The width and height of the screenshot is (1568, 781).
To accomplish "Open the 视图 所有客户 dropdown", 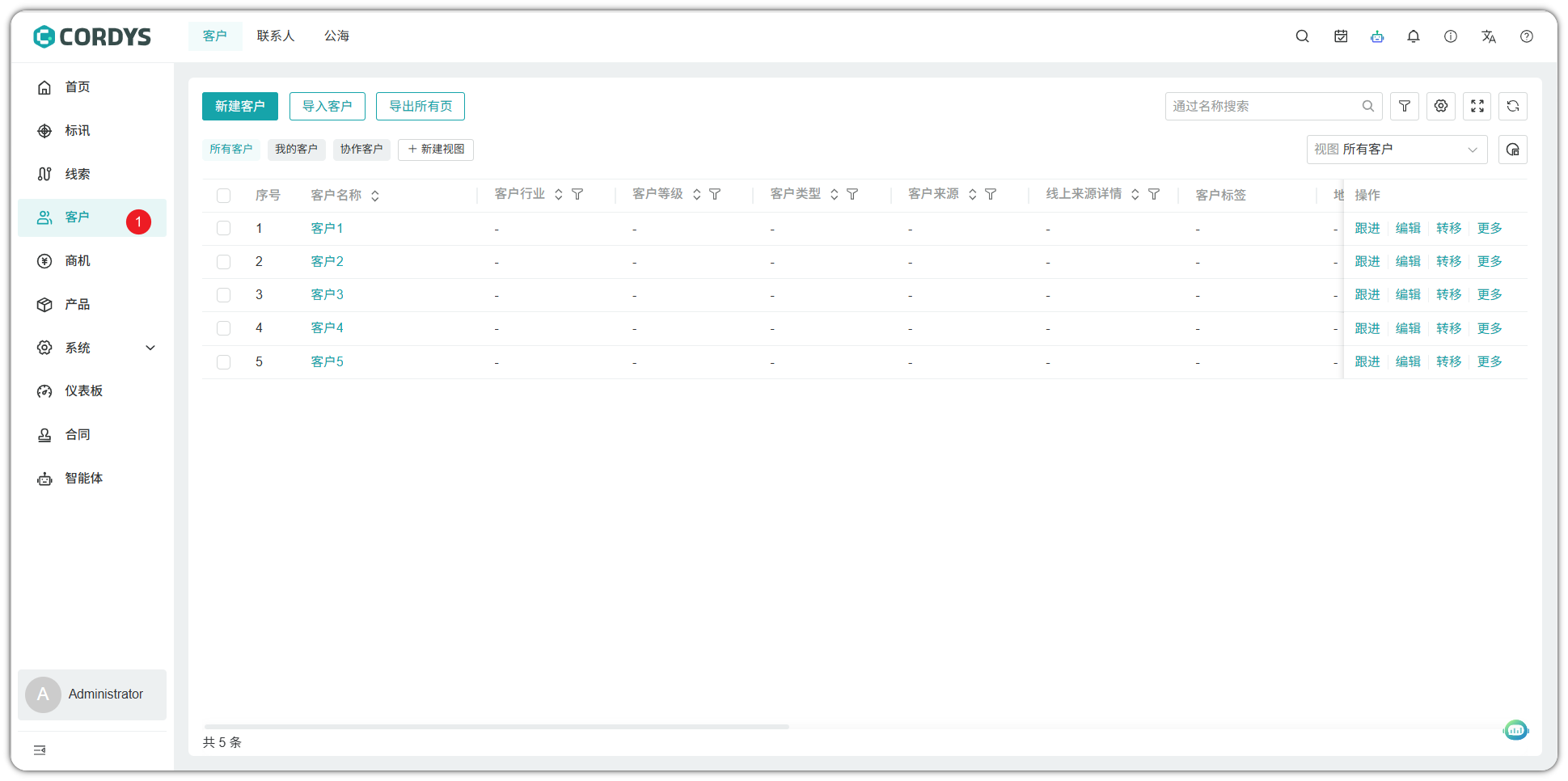I will pos(1396,150).
